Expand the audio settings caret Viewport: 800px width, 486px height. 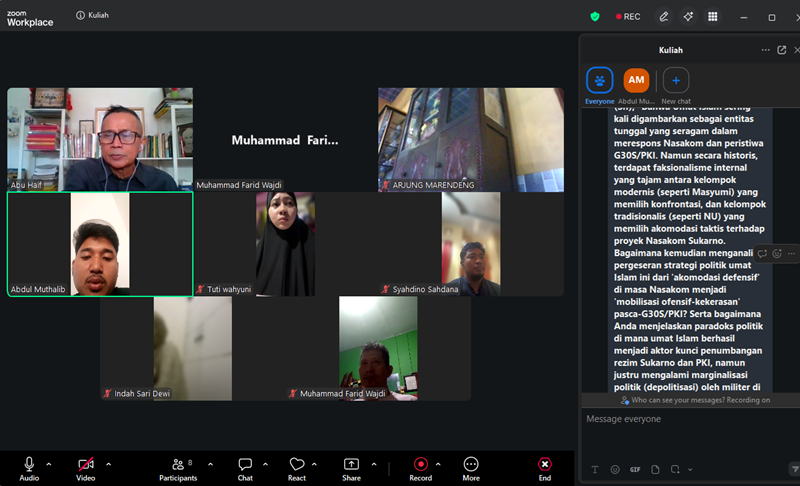click(49, 464)
